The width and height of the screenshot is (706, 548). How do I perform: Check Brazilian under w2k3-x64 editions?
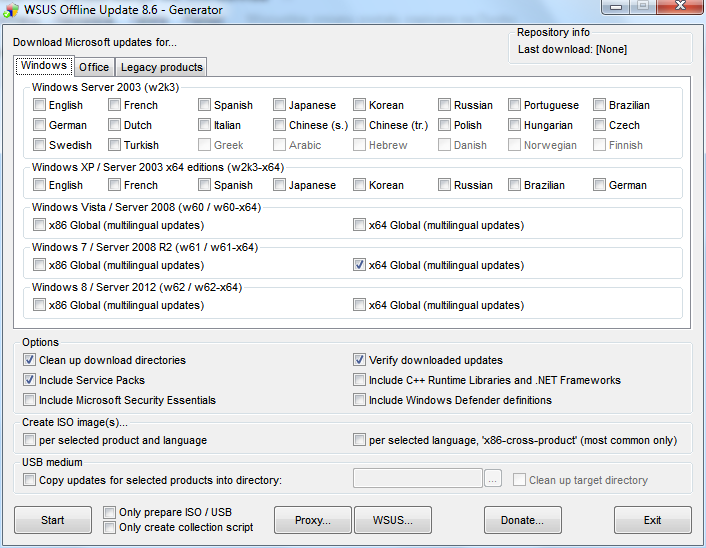(x=514, y=185)
